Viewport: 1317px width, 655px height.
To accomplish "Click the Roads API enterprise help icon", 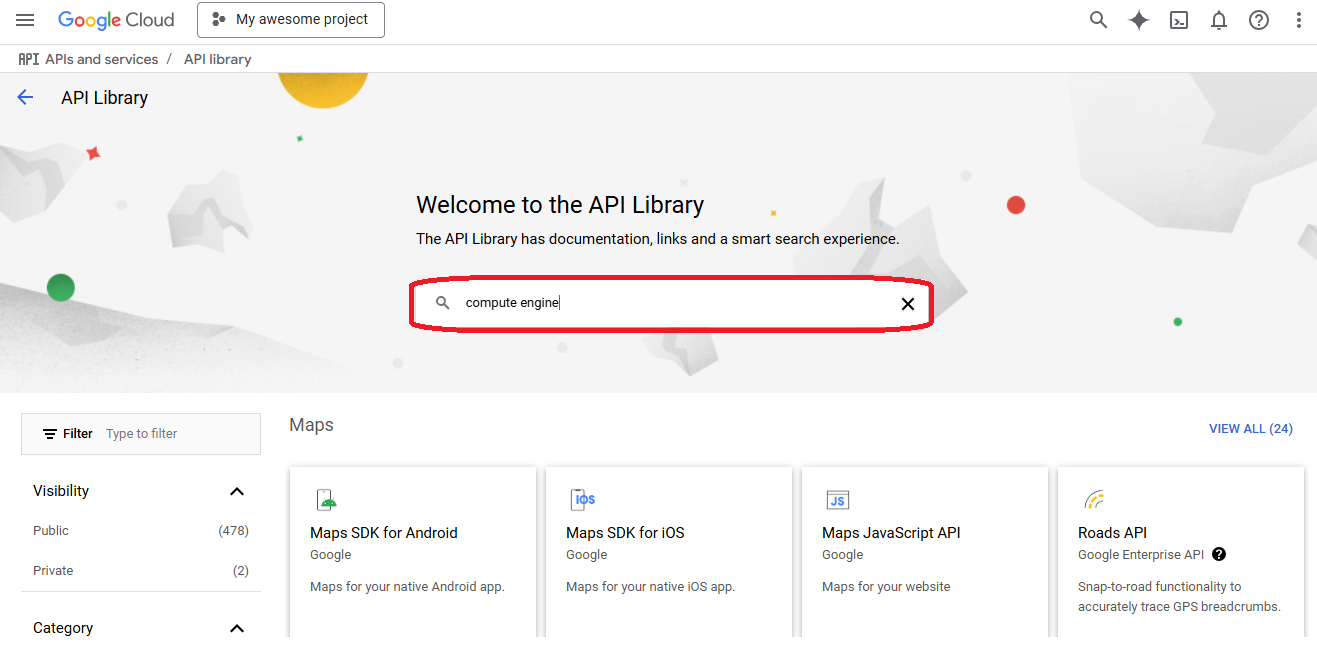I will coord(1218,554).
